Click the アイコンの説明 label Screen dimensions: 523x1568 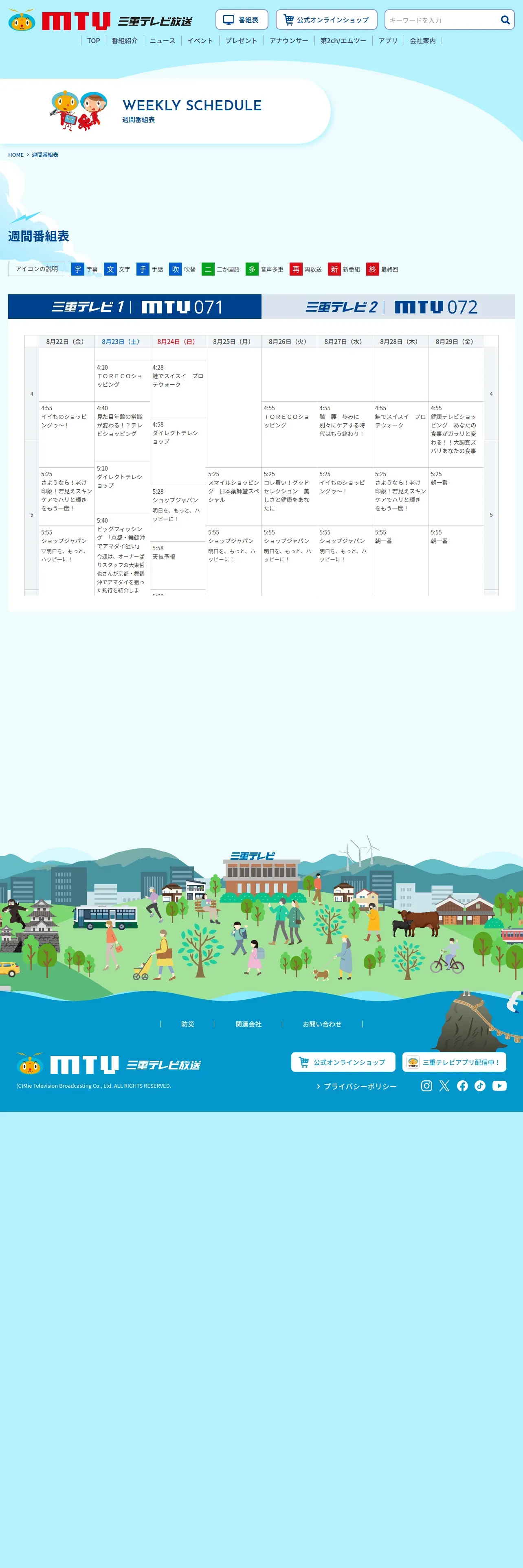coord(37,269)
